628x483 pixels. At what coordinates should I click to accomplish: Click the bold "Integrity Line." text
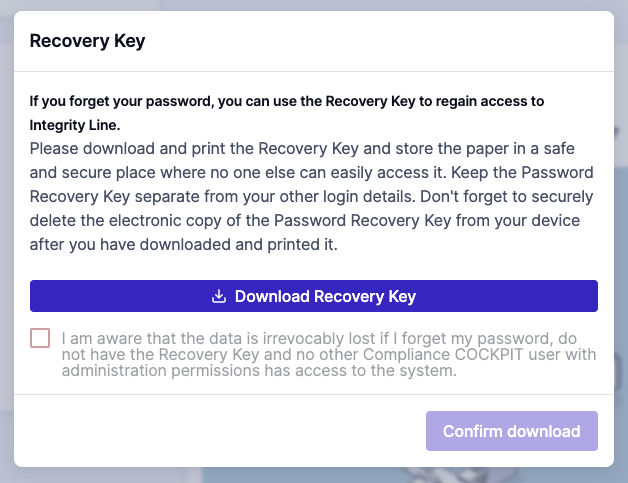(x=76, y=124)
